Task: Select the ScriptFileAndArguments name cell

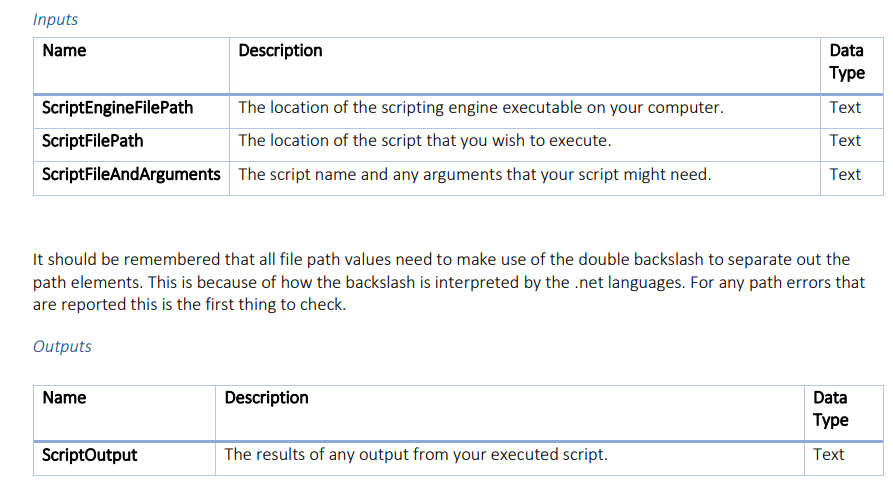Action: (x=131, y=175)
